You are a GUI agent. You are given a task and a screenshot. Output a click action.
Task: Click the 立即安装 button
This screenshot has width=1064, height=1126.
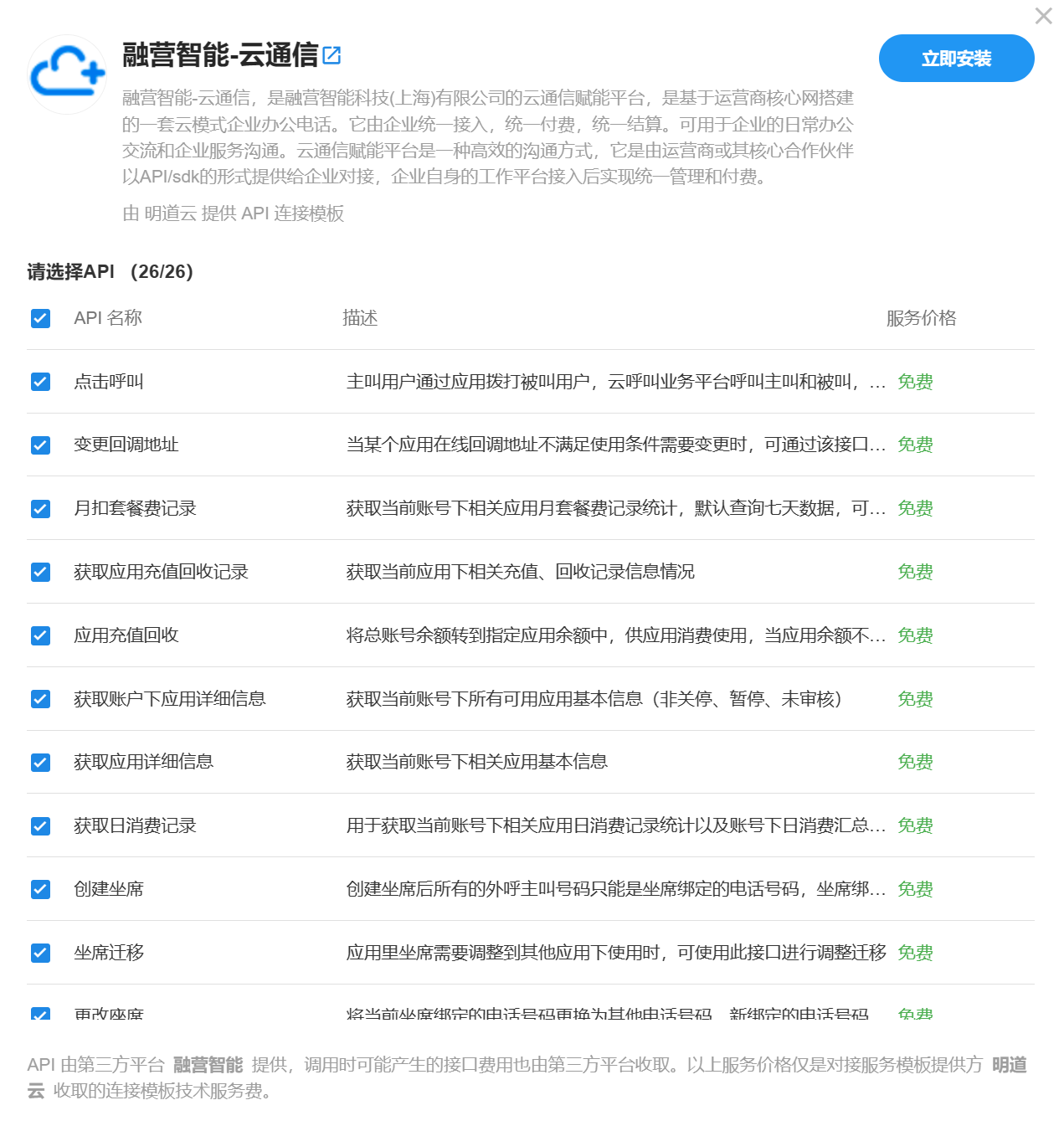click(956, 59)
